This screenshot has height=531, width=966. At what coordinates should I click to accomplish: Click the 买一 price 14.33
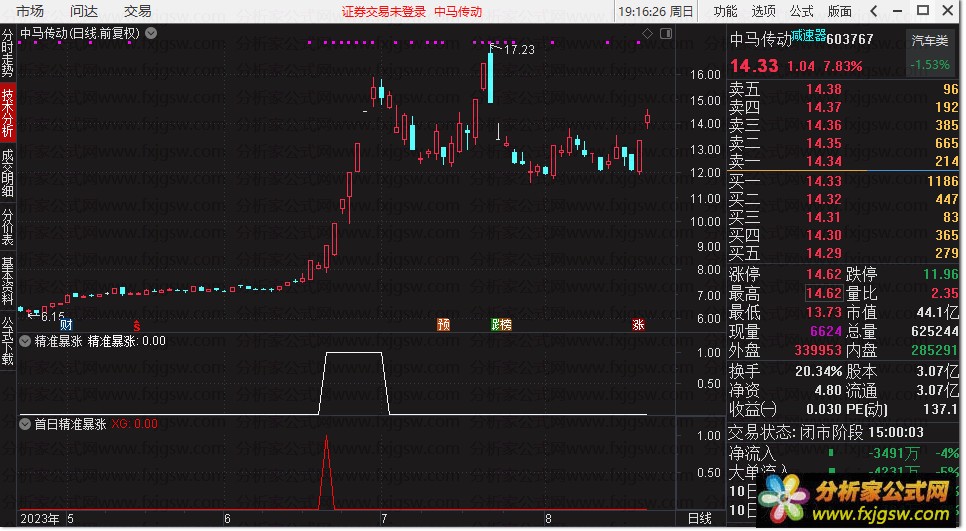point(824,181)
